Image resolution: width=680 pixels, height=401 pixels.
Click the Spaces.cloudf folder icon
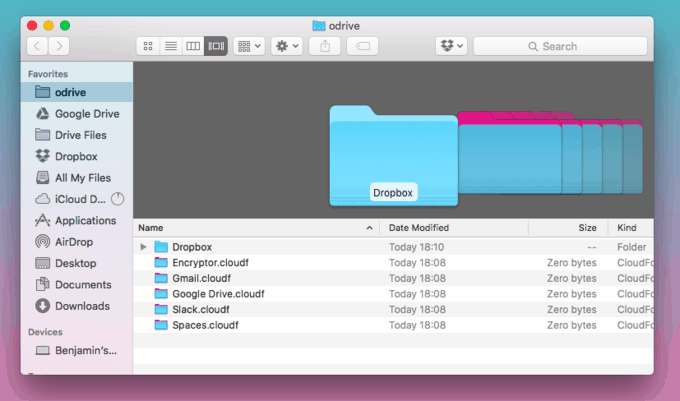click(161, 325)
